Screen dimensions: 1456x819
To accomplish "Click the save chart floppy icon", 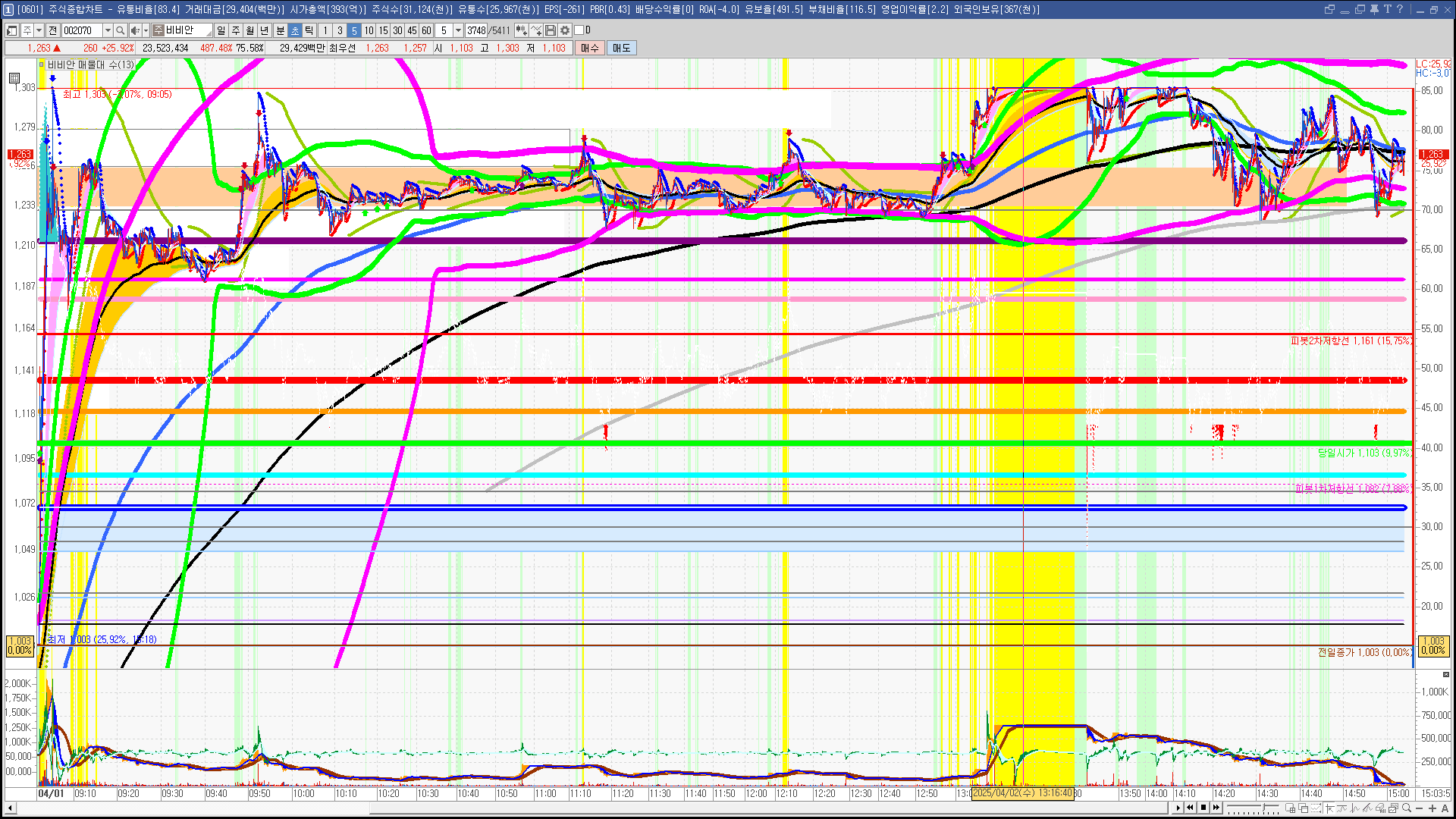I will coord(551,30).
